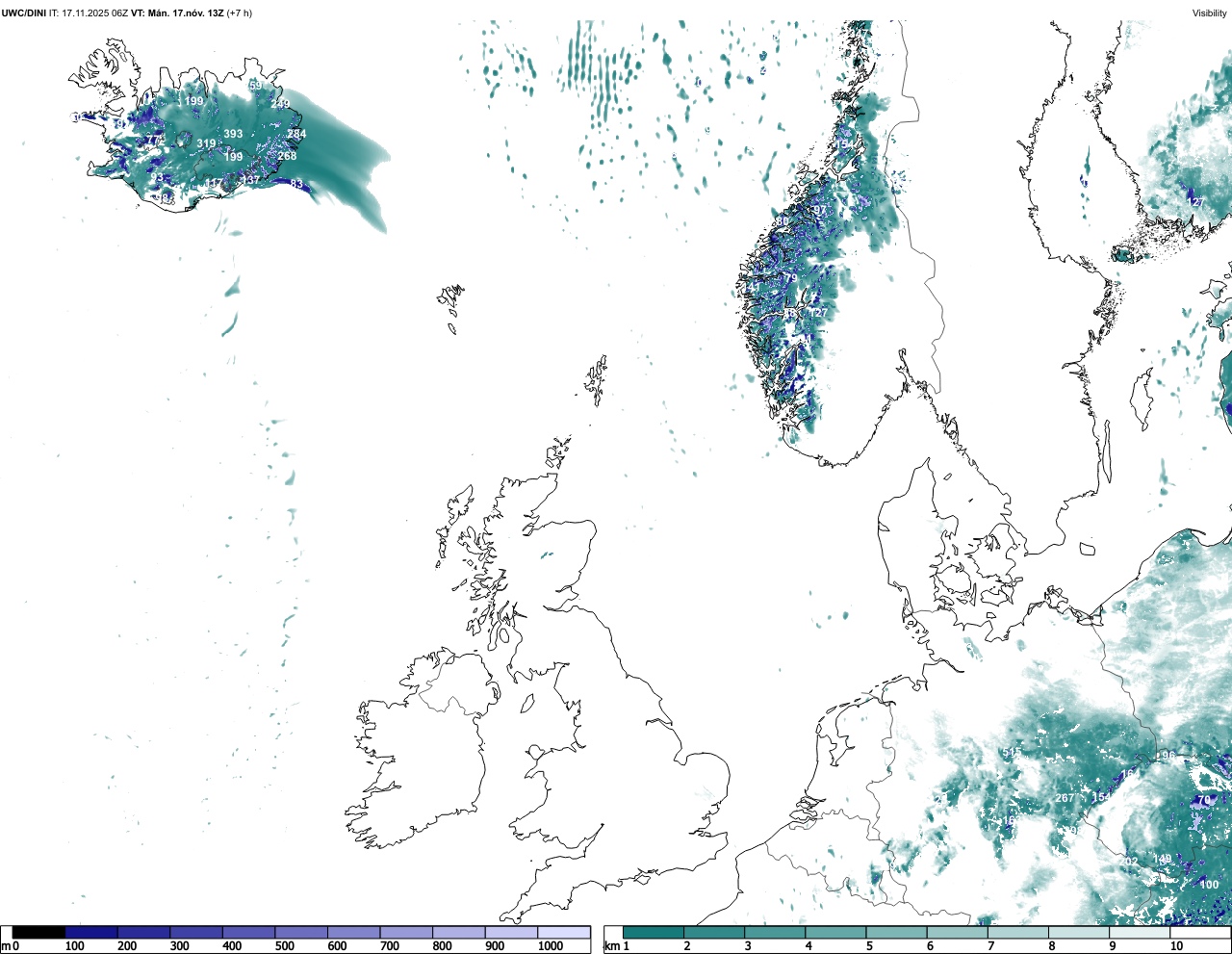
Task: Click the 83 visibility value off southeast Iceland
Action: (x=296, y=184)
